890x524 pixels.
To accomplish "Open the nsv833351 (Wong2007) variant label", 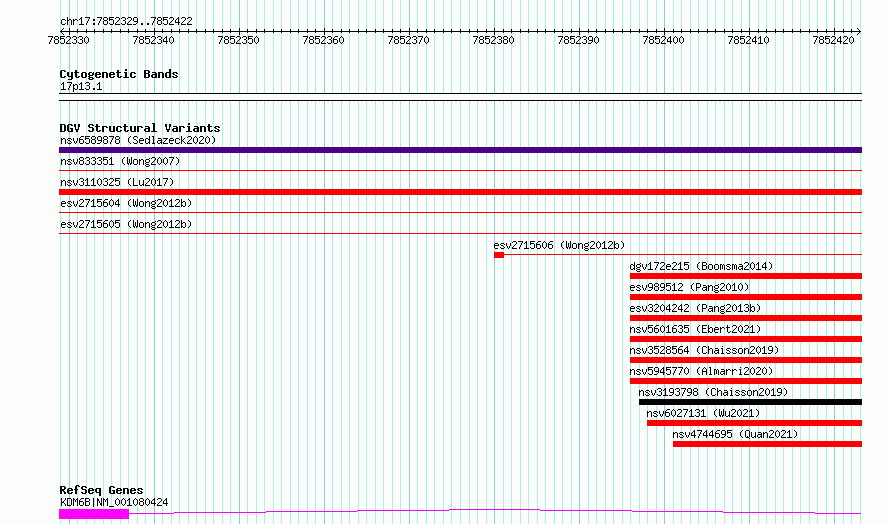I will pyautogui.click(x=120, y=161).
